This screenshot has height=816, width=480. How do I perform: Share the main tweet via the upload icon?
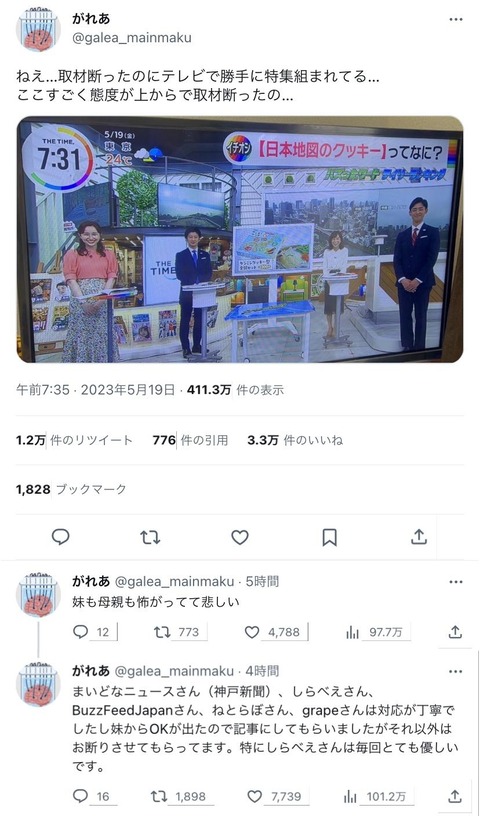tap(419, 537)
